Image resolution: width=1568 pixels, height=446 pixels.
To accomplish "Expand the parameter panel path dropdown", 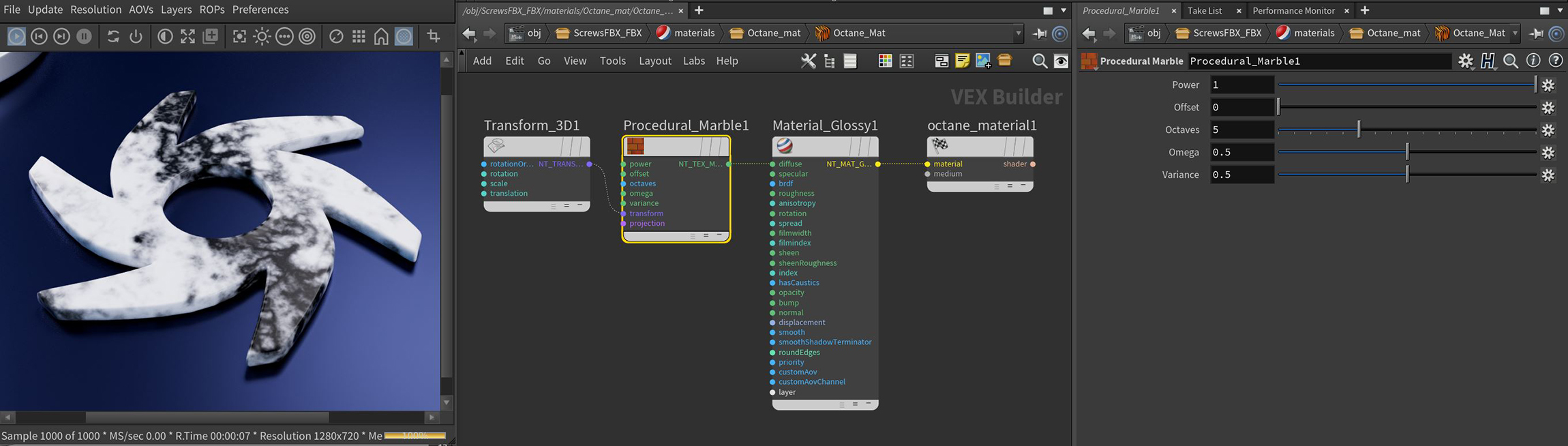I will coord(1515,33).
